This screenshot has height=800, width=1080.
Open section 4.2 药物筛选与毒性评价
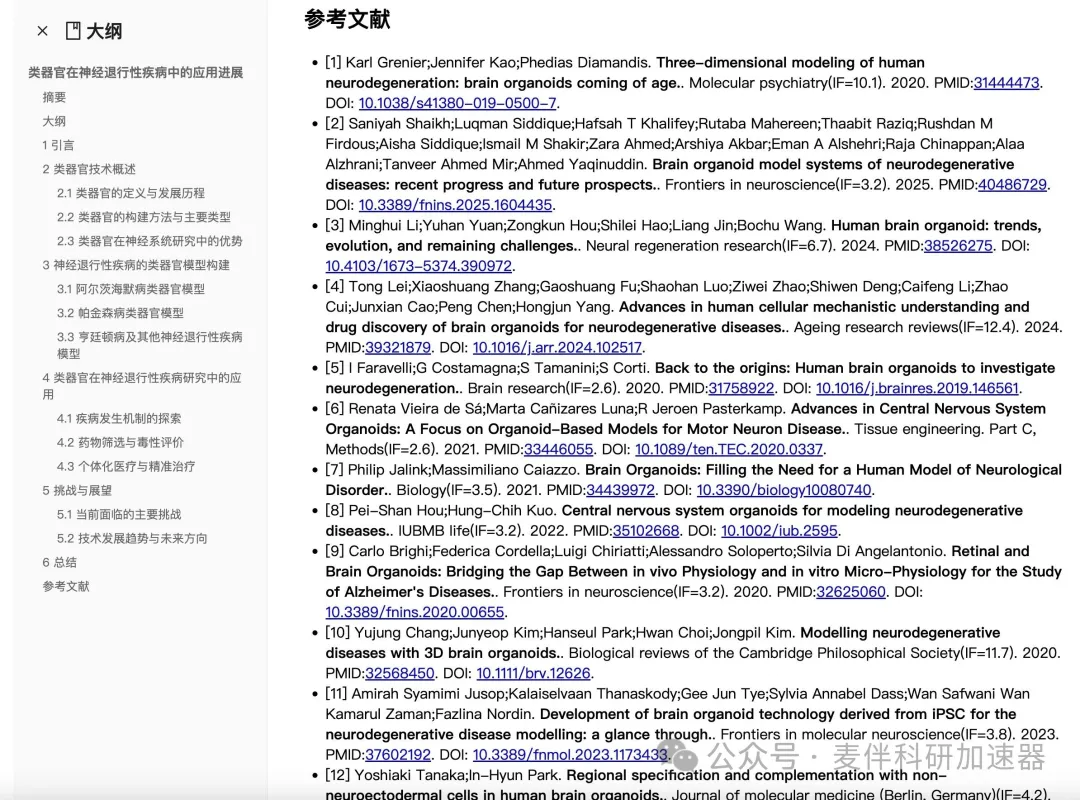click(120, 442)
